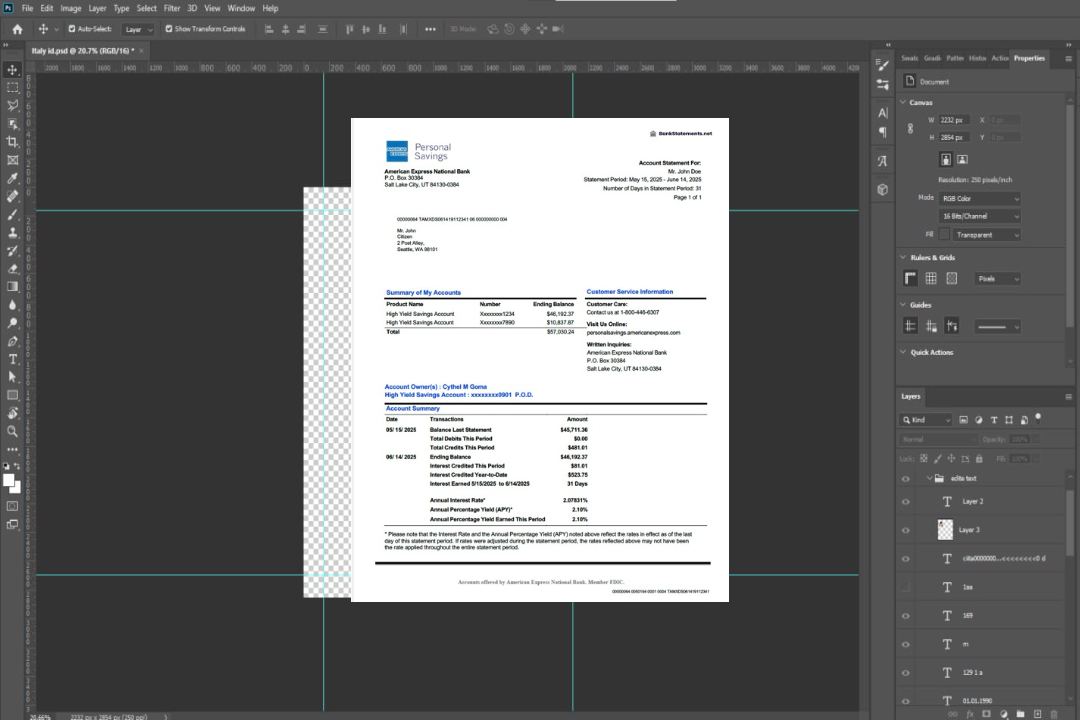Toggle Show Transform Controls checkbox
Image resolution: width=1080 pixels, height=720 pixels.
coord(169,29)
